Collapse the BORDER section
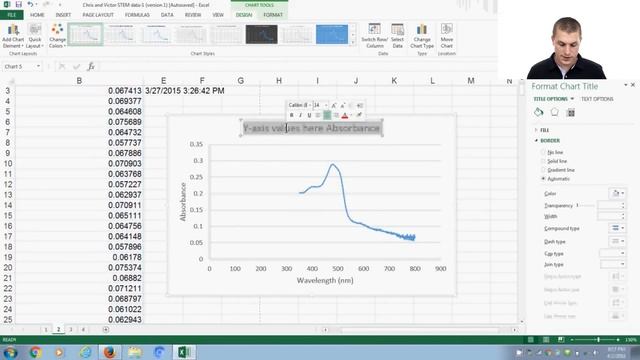640x360 pixels. click(547, 140)
